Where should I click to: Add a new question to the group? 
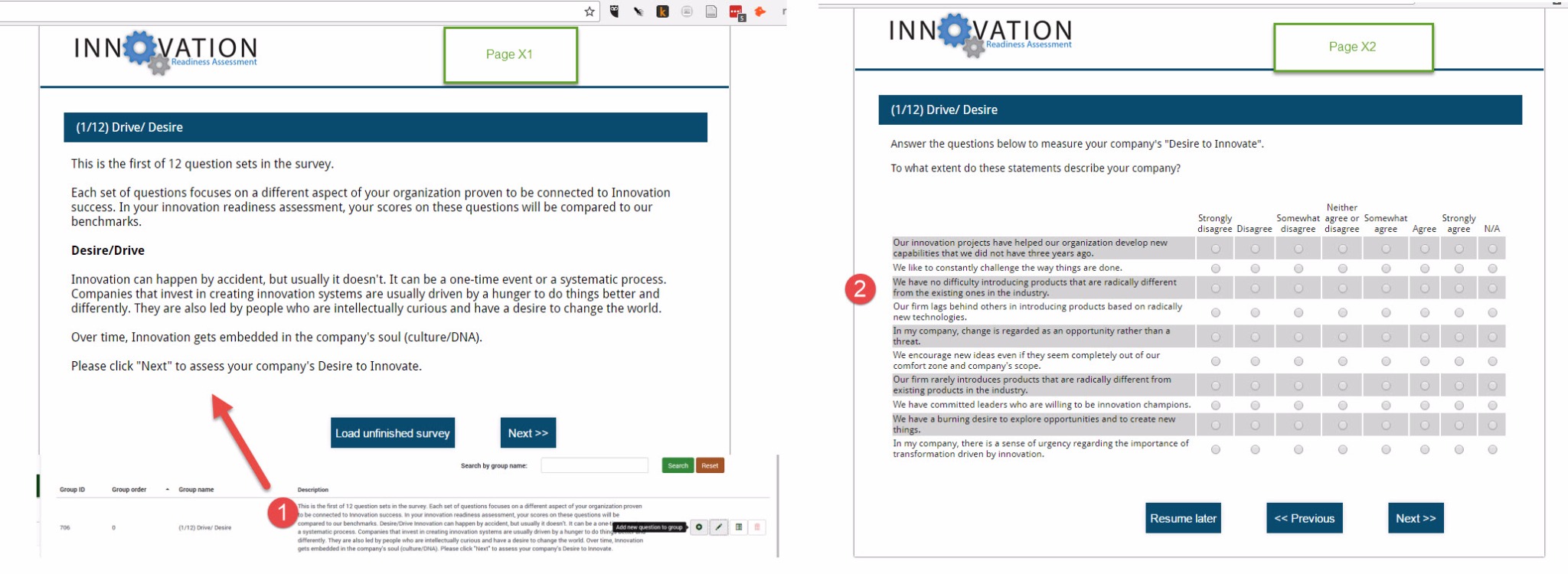click(x=699, y=527)
